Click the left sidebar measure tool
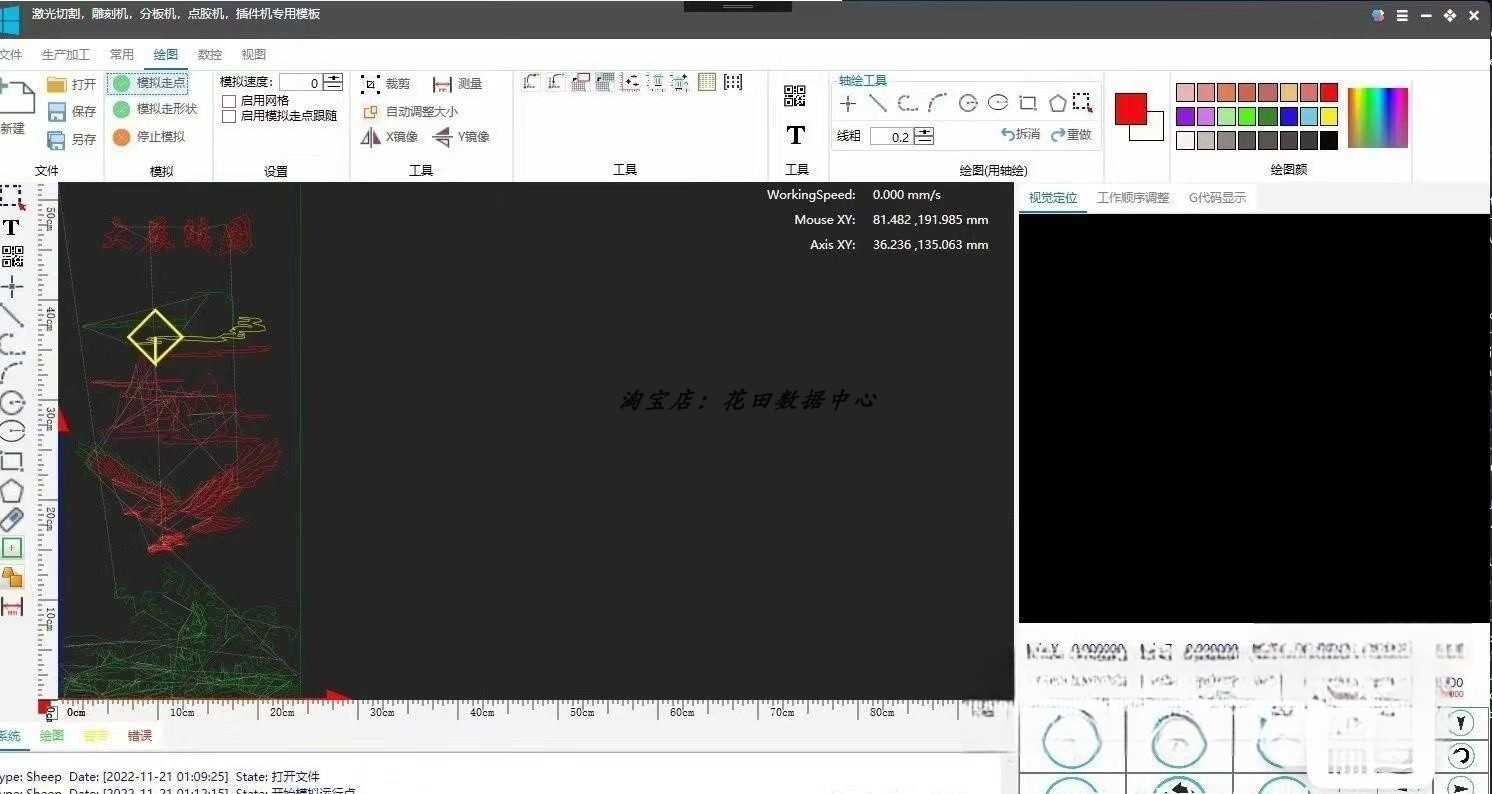 tap(11, 607)
